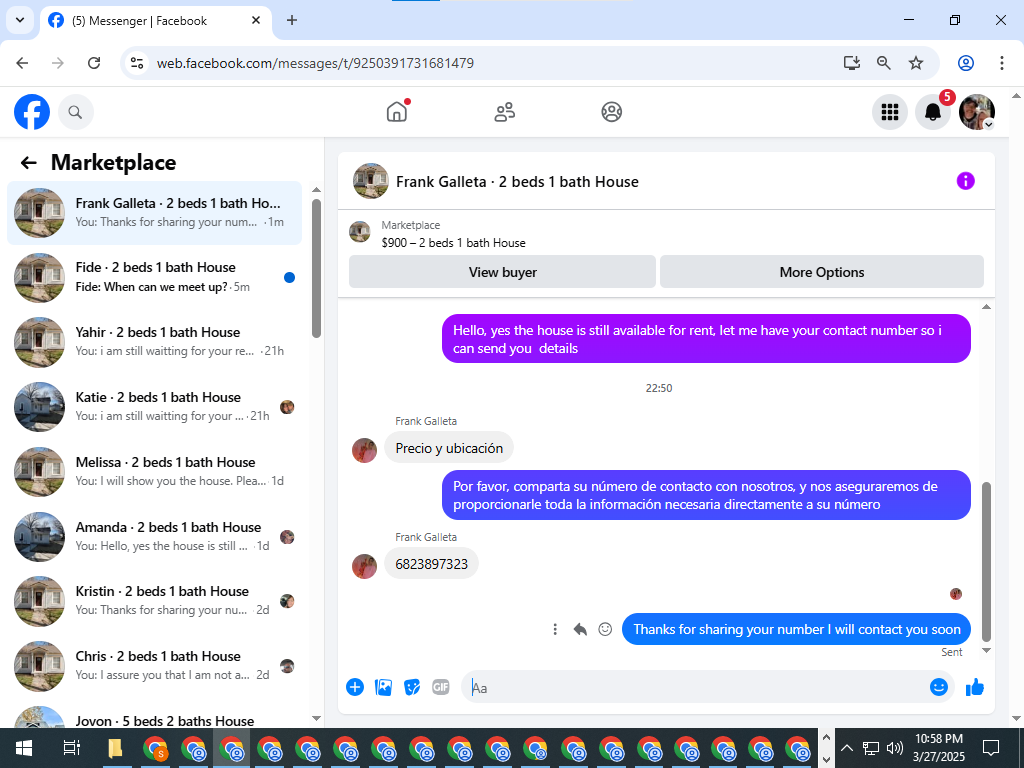Open the tab search dropdown arrow
The width and height of the screenshot is (1024, 768).
[20, 20]
